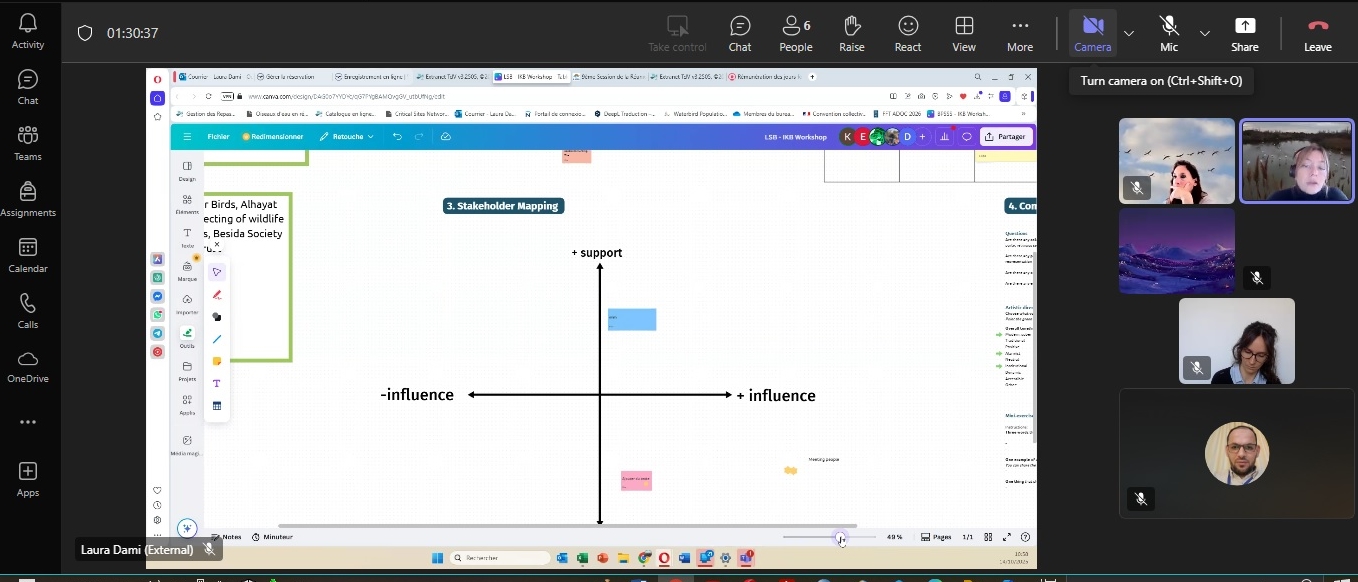Raise your hand in the meeting
This screenshot has height=582, width=1358.
click(852, 33)
